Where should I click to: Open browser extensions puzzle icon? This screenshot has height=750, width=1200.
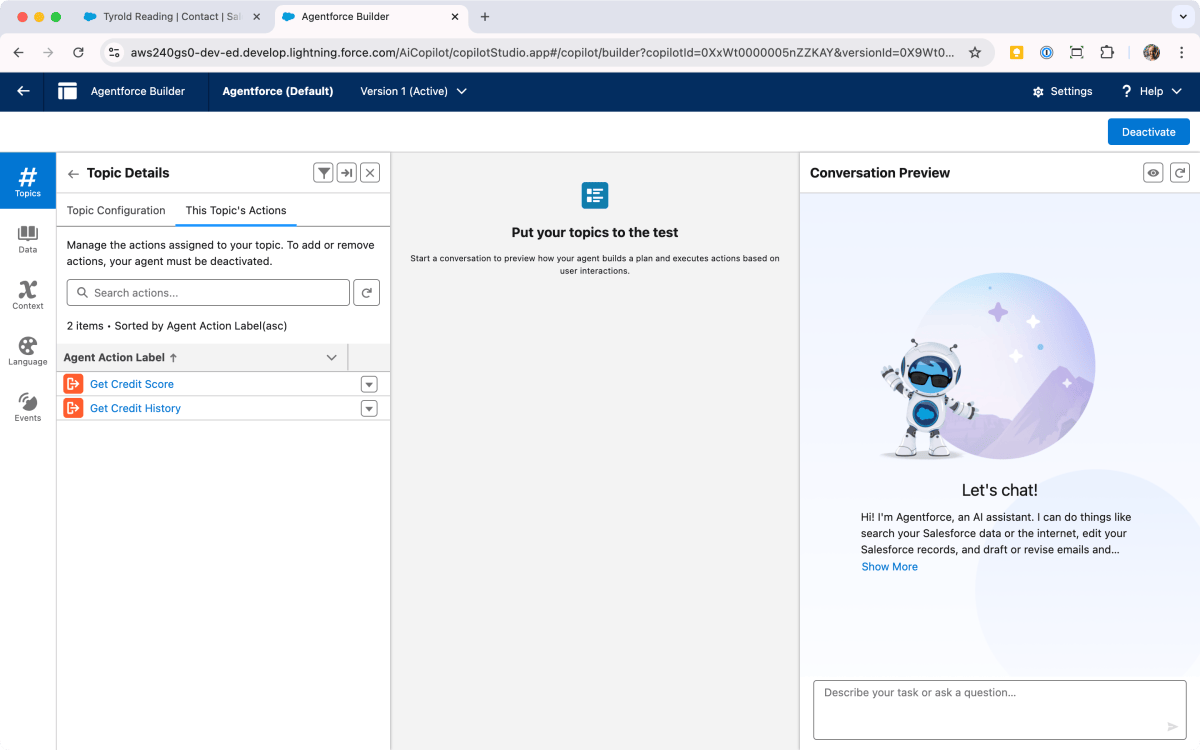[1107, 52]
